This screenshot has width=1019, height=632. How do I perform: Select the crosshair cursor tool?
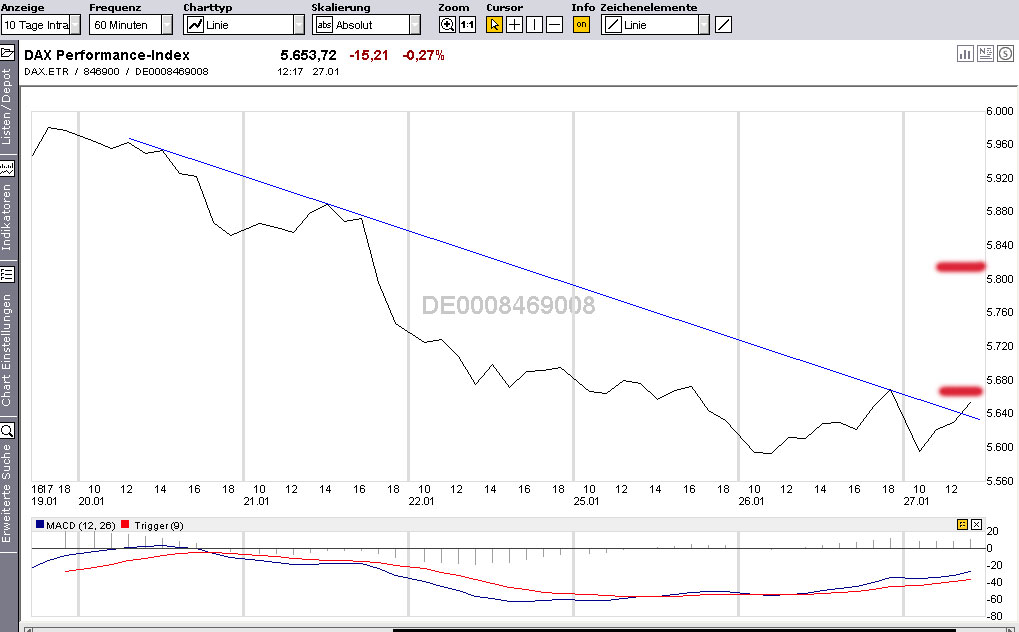[x=513, y=24]
